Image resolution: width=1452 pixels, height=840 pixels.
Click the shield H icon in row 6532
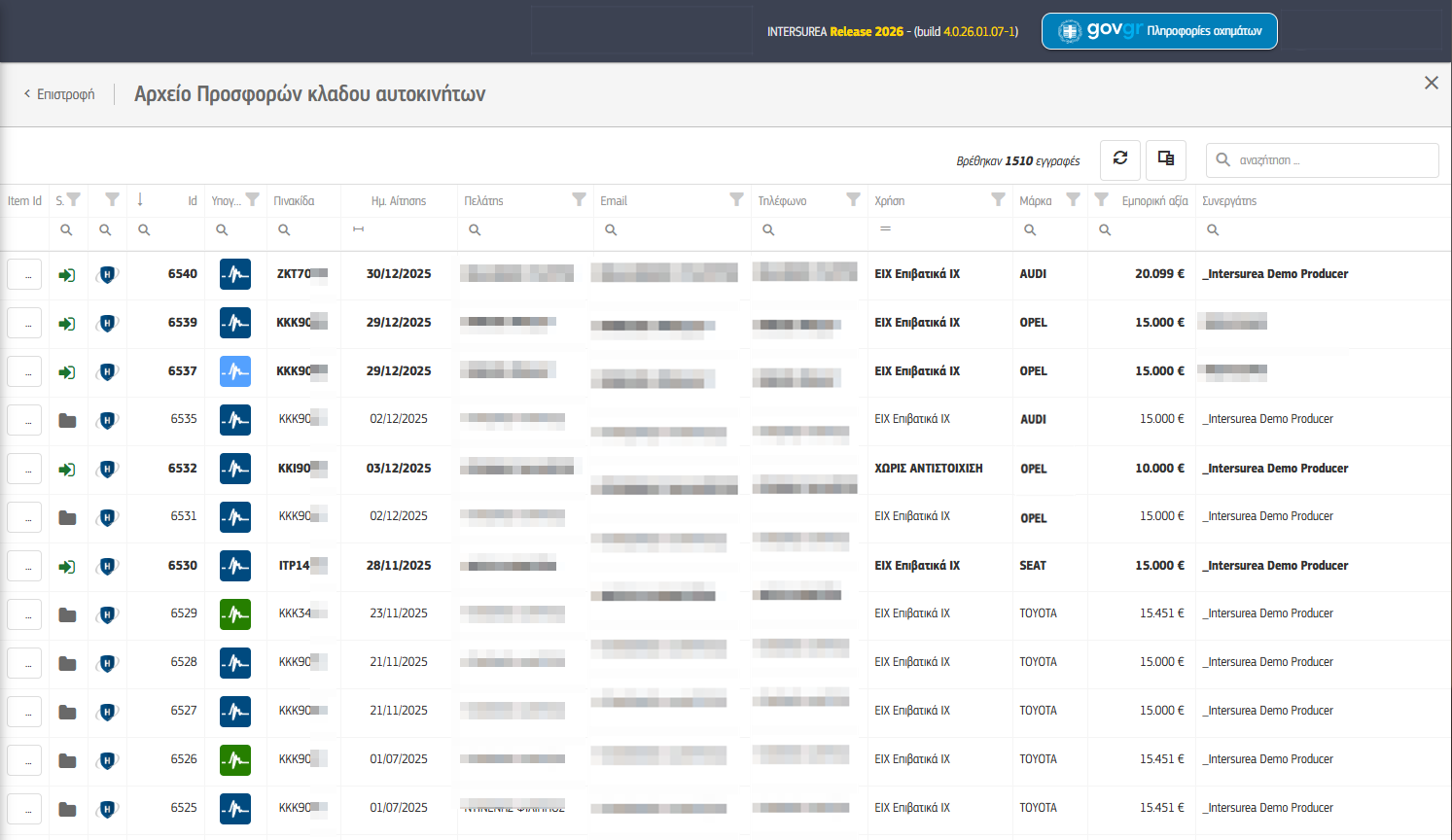(x=107, y=469)
